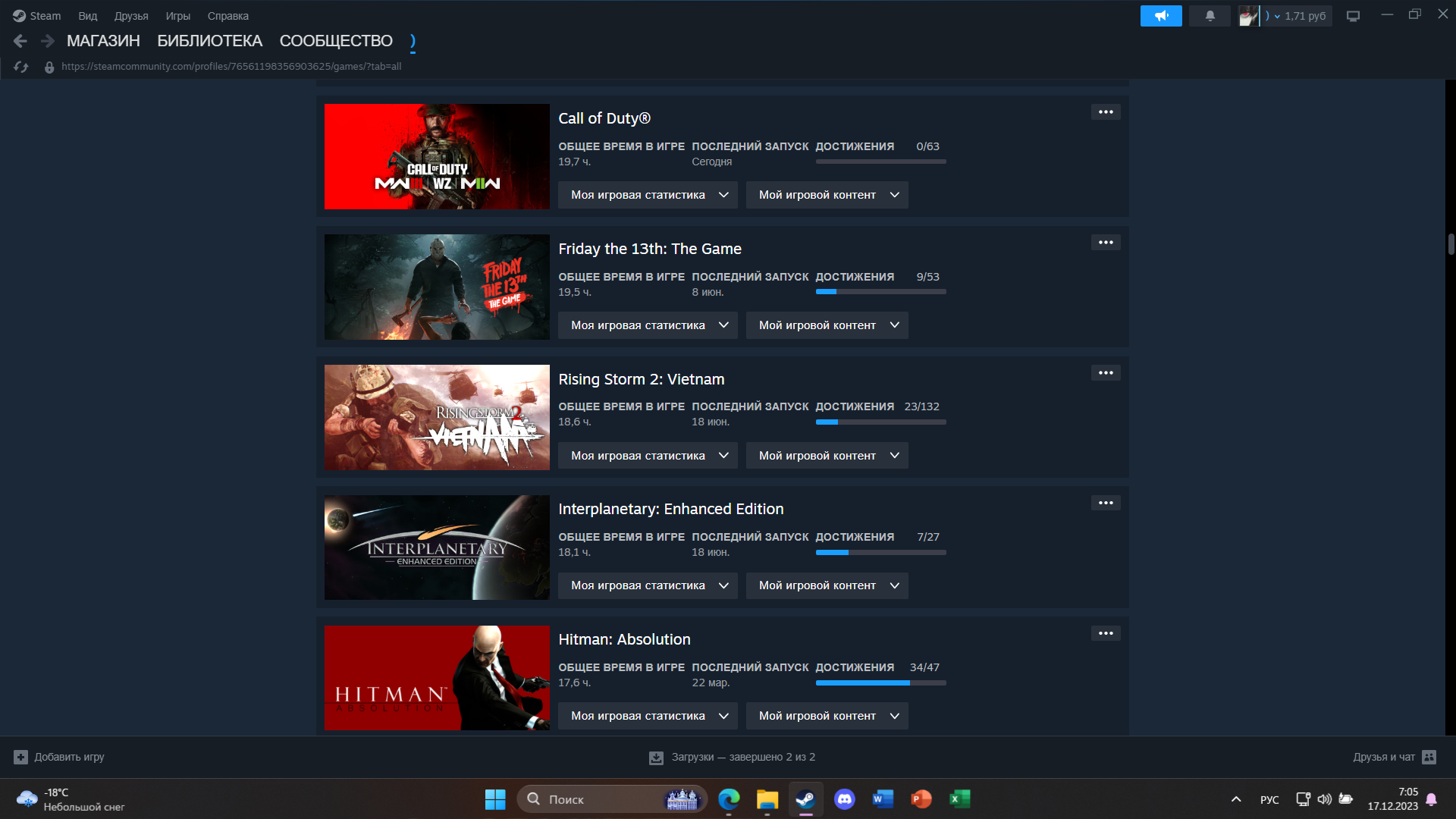Click the page vertical scrollbar thumb
1456x819 pixels.
pyautogui.click(x=1451, y=244)
